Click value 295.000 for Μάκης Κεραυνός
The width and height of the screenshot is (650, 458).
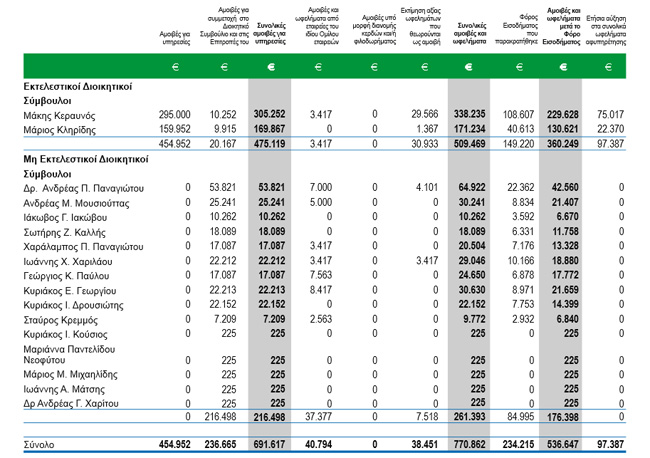click(x=174, y=114)
